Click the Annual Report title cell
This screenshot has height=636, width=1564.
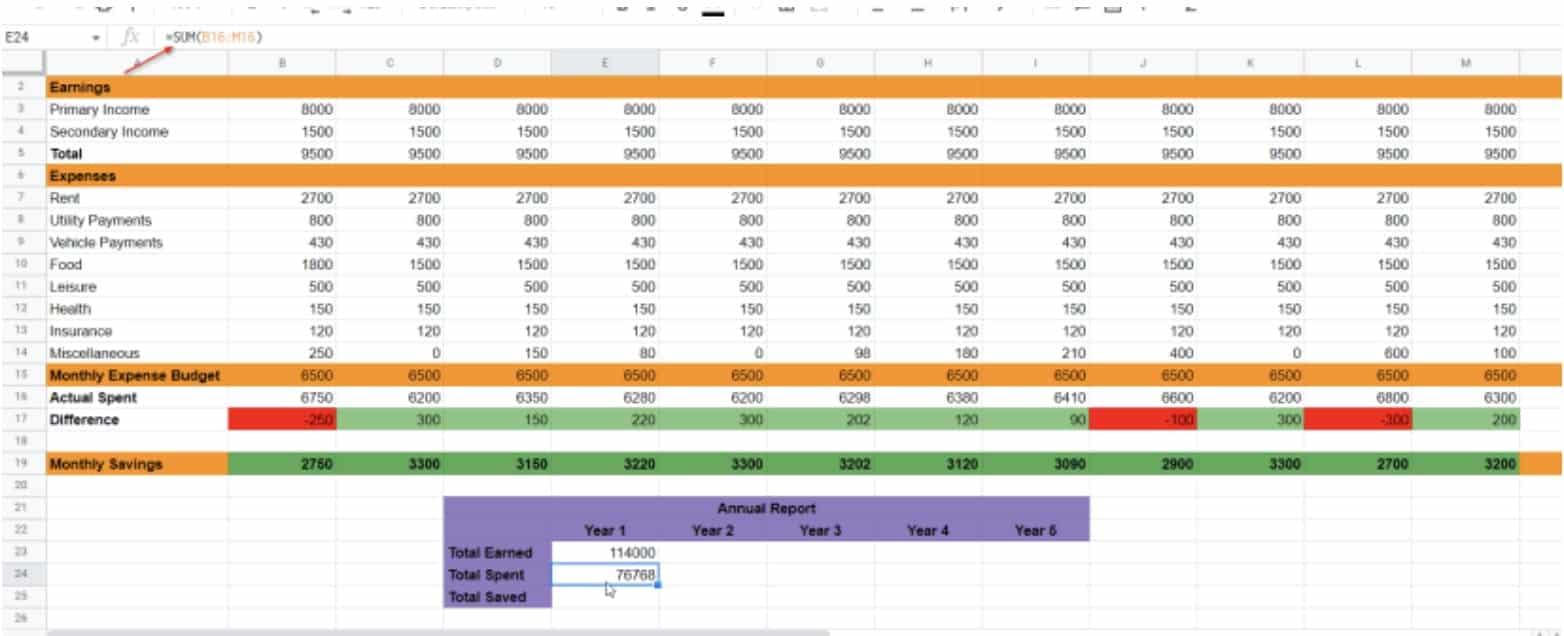(766, 509)
